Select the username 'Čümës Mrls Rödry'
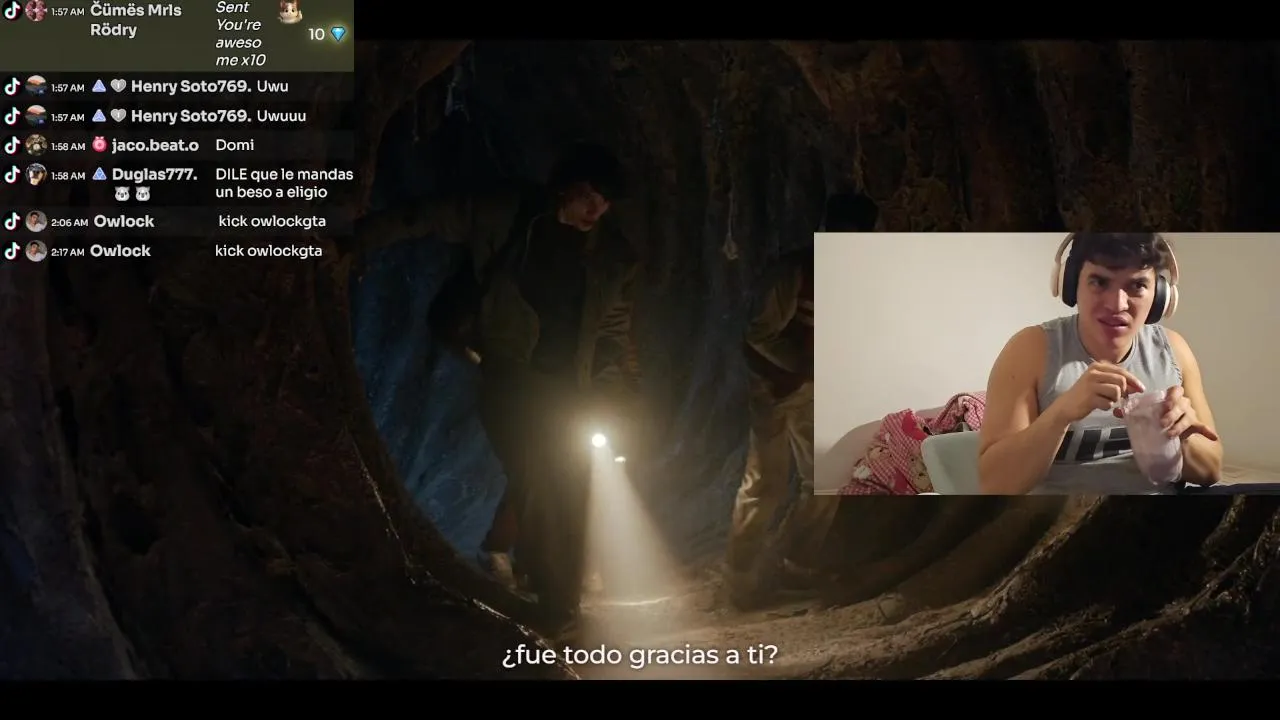The image size is (1280, 720). pos(136,20)
